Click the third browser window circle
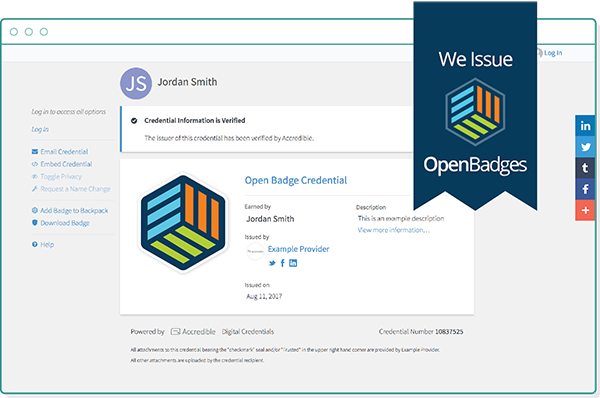 (44, 32)
